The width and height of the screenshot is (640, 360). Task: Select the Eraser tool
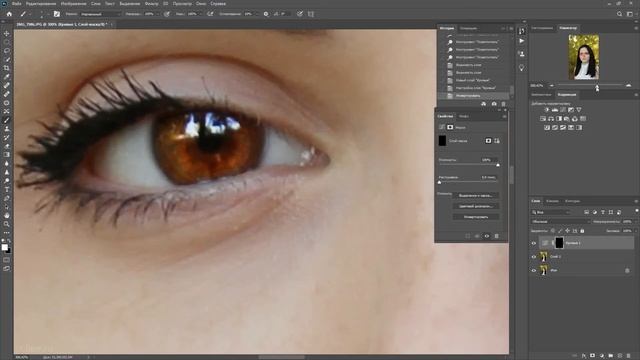click(7, 146)
